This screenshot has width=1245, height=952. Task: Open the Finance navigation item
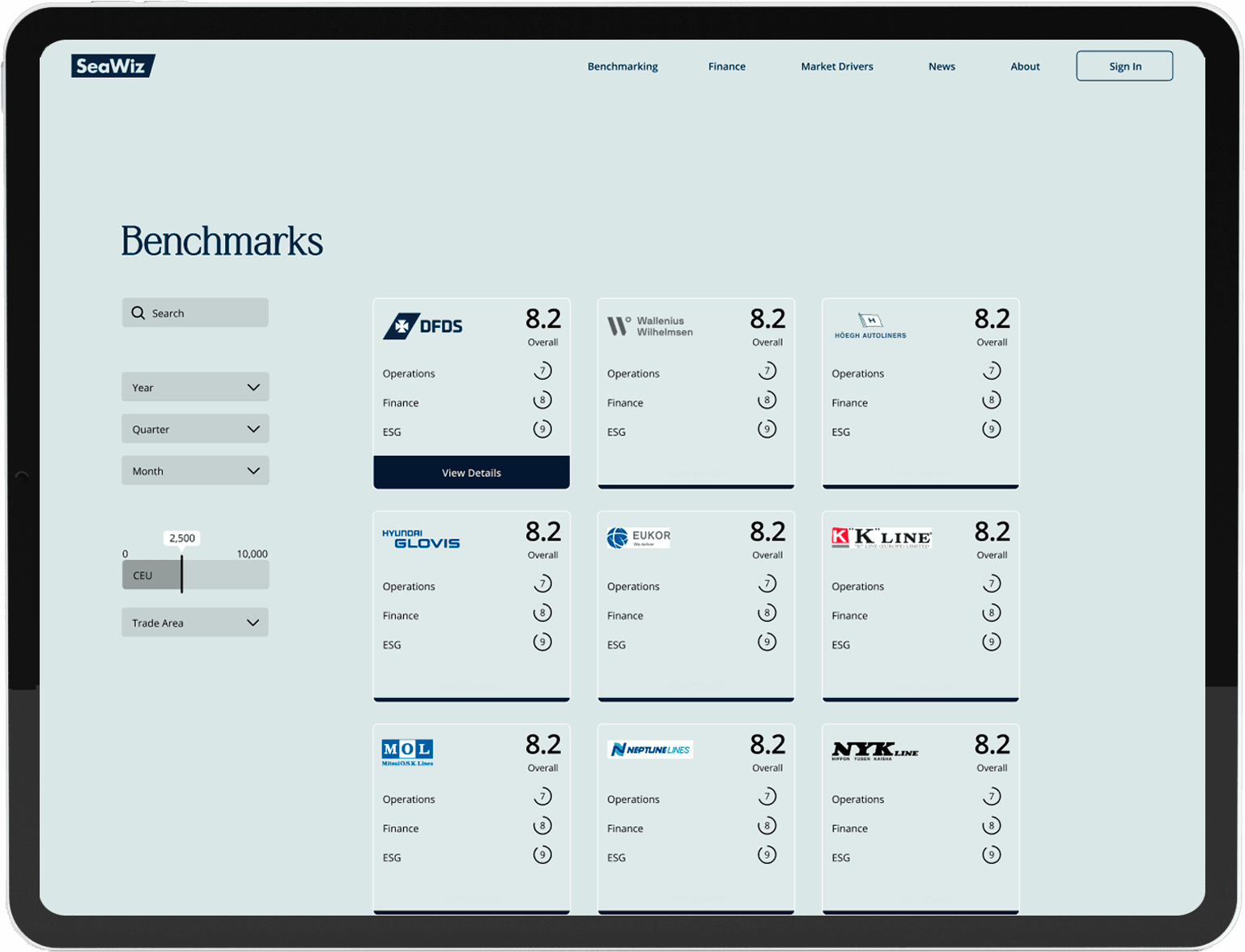(727, 66)
